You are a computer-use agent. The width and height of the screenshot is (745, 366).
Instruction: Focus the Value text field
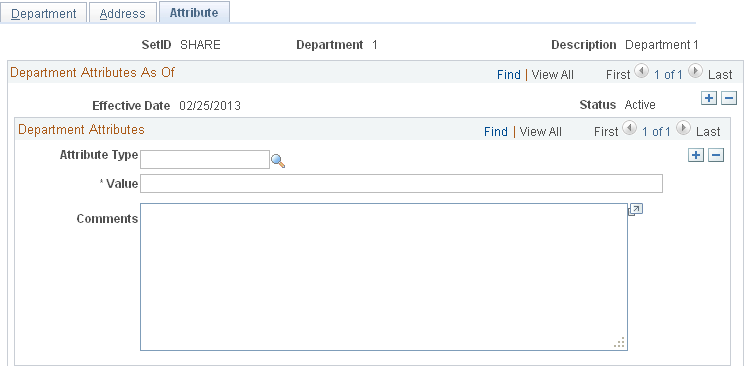[401, 183]
